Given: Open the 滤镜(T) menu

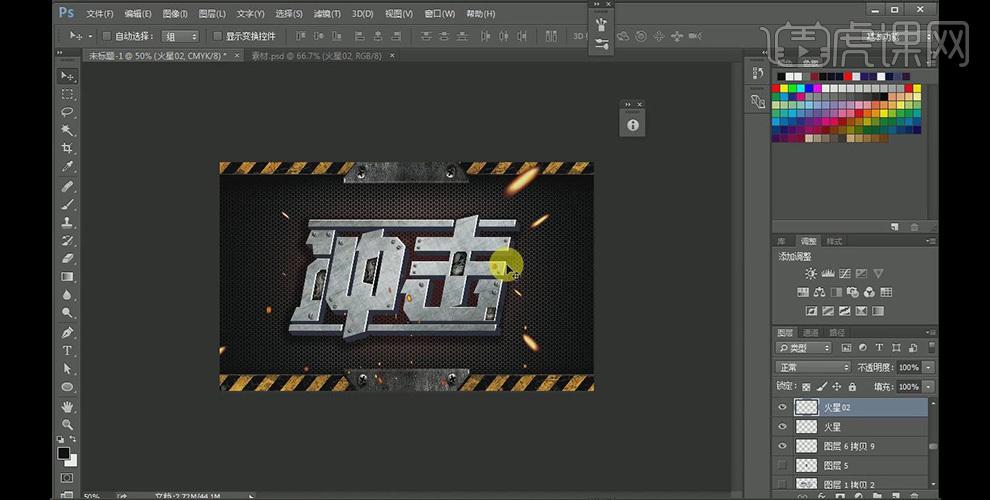Looking at the screenshot, I should (325, 14).
